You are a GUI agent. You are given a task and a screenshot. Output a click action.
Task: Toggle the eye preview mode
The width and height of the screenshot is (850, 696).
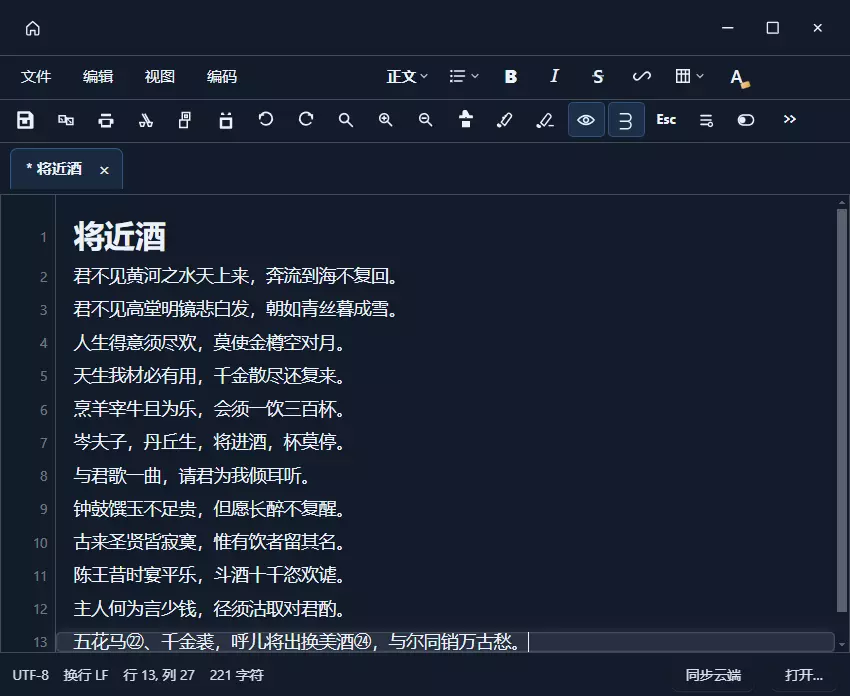tap(586, 120)
